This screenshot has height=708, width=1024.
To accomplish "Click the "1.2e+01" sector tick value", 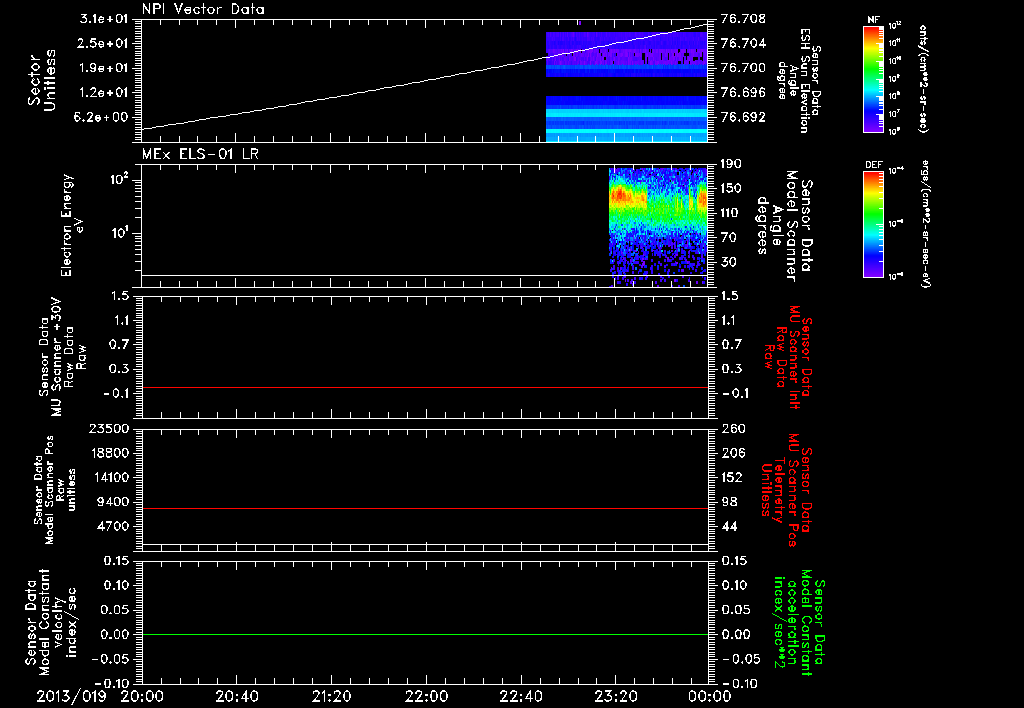I will coord(104,93).
